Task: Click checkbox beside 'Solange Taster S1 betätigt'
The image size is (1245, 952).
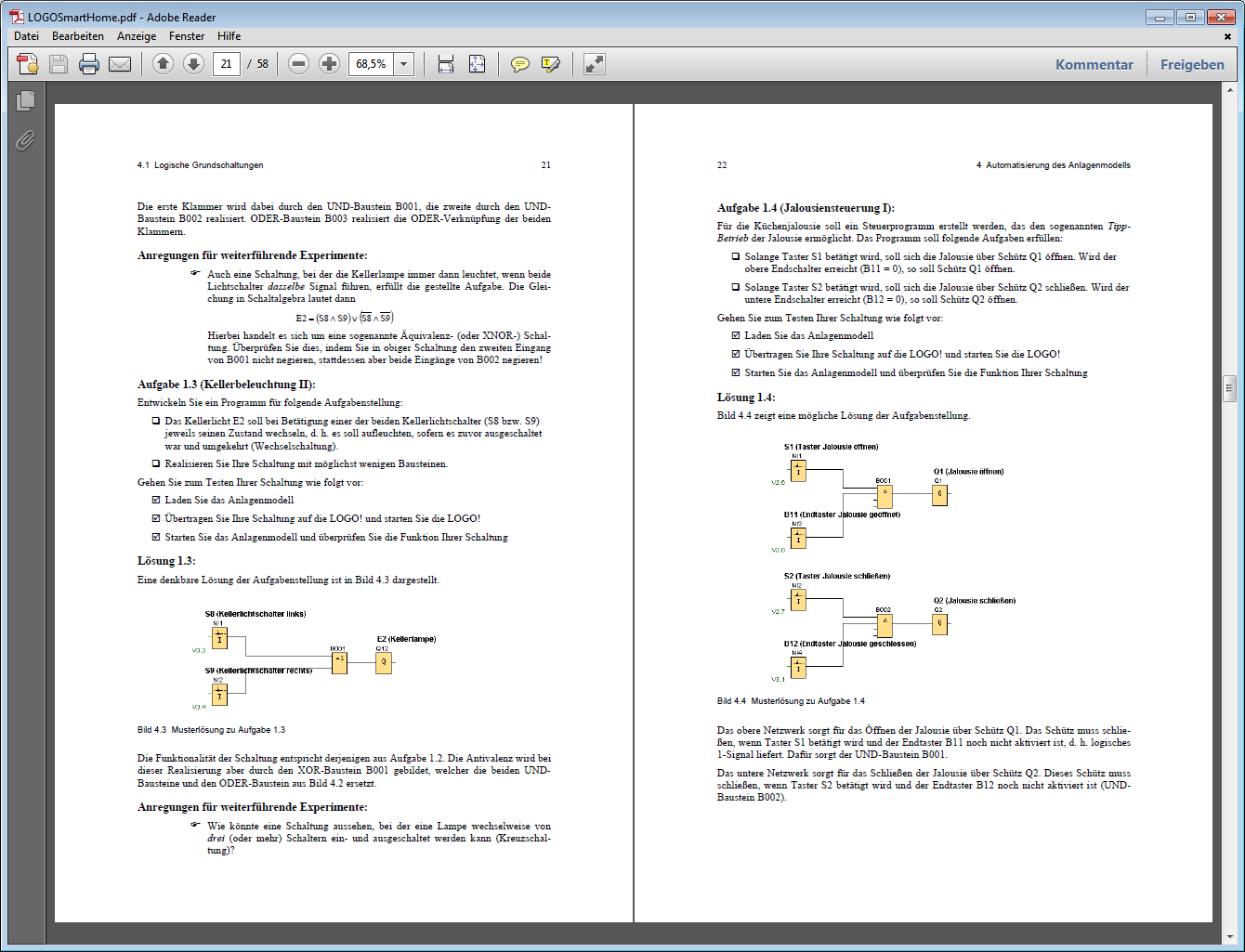Action: coord(736,256)
